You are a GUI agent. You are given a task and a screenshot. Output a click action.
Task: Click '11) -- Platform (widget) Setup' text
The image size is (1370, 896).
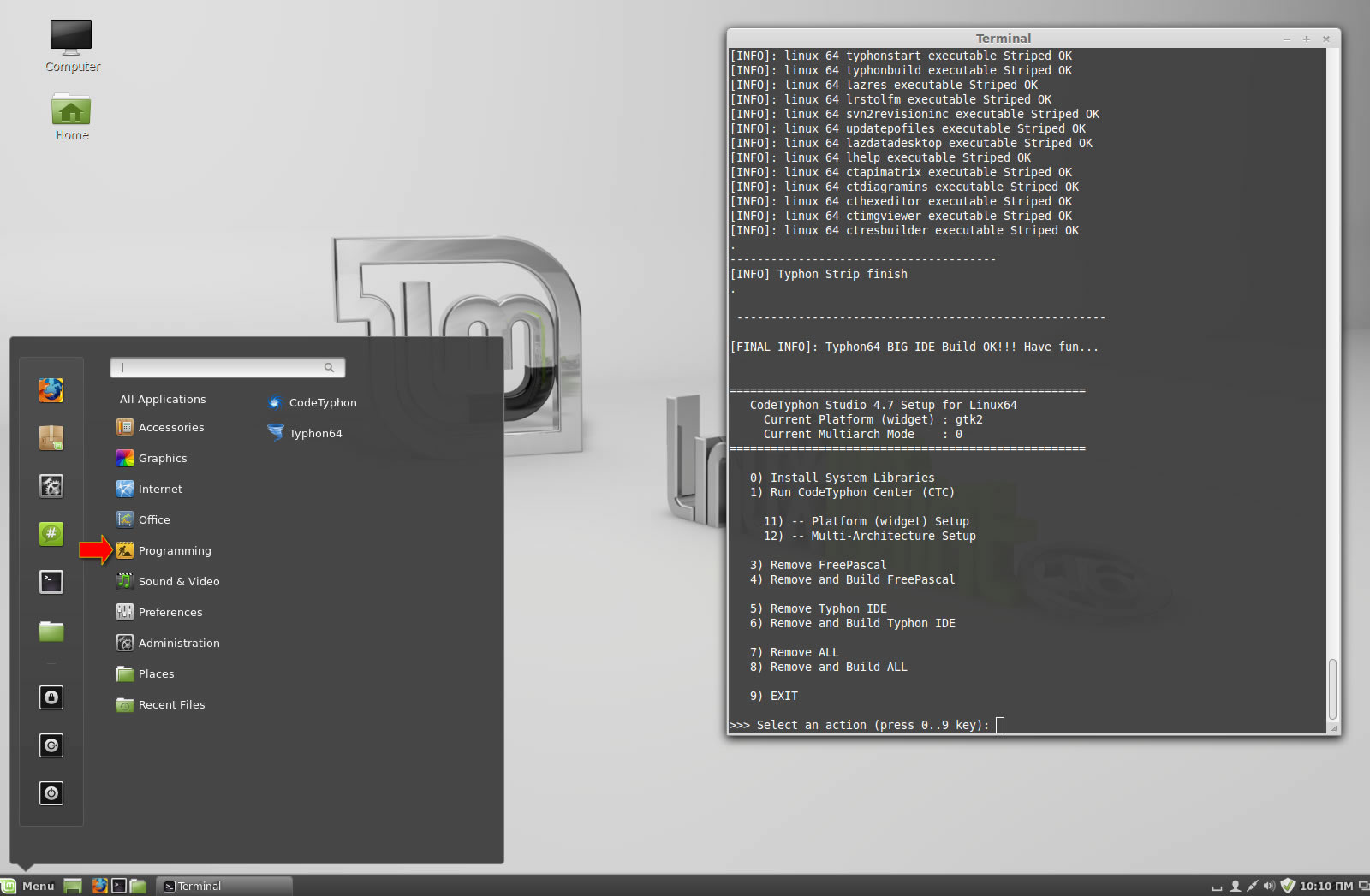click(866, 521)
